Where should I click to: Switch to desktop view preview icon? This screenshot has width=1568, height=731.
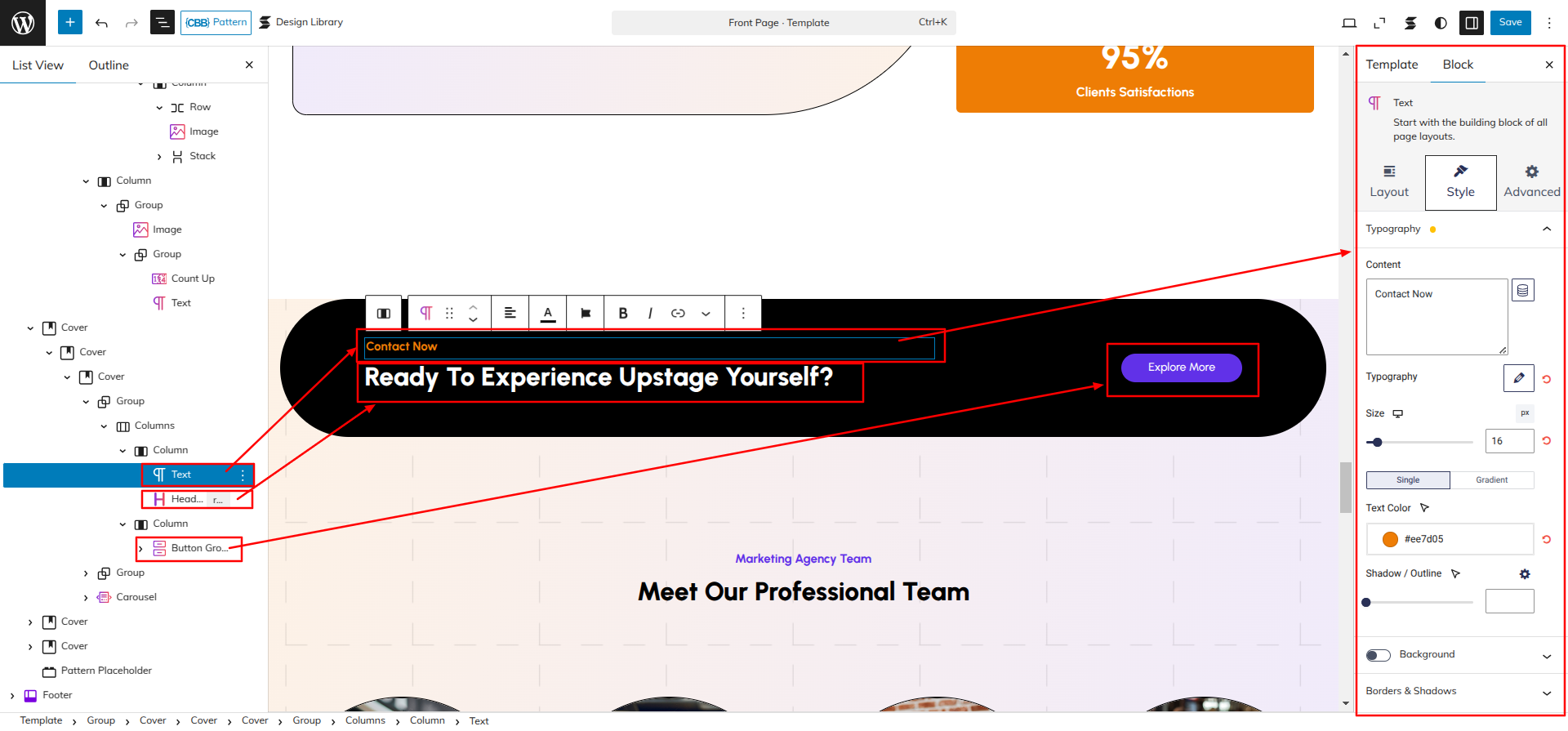tap(1349, 23)
